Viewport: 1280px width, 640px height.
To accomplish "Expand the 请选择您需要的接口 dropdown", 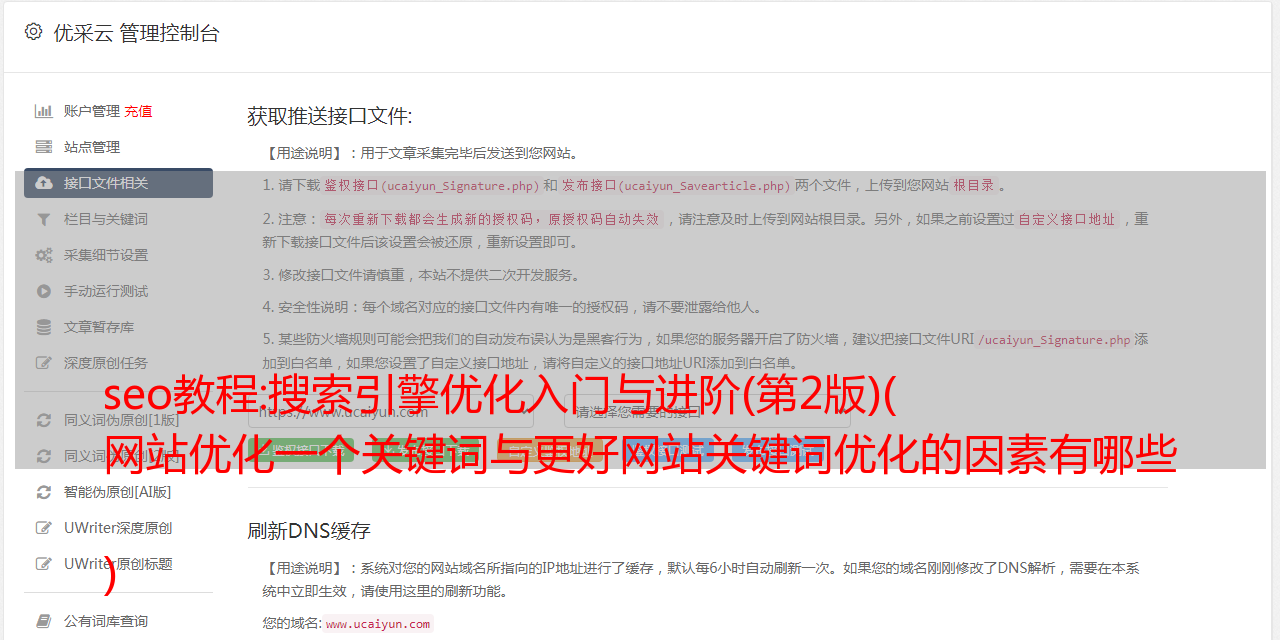I will [708, 411].
